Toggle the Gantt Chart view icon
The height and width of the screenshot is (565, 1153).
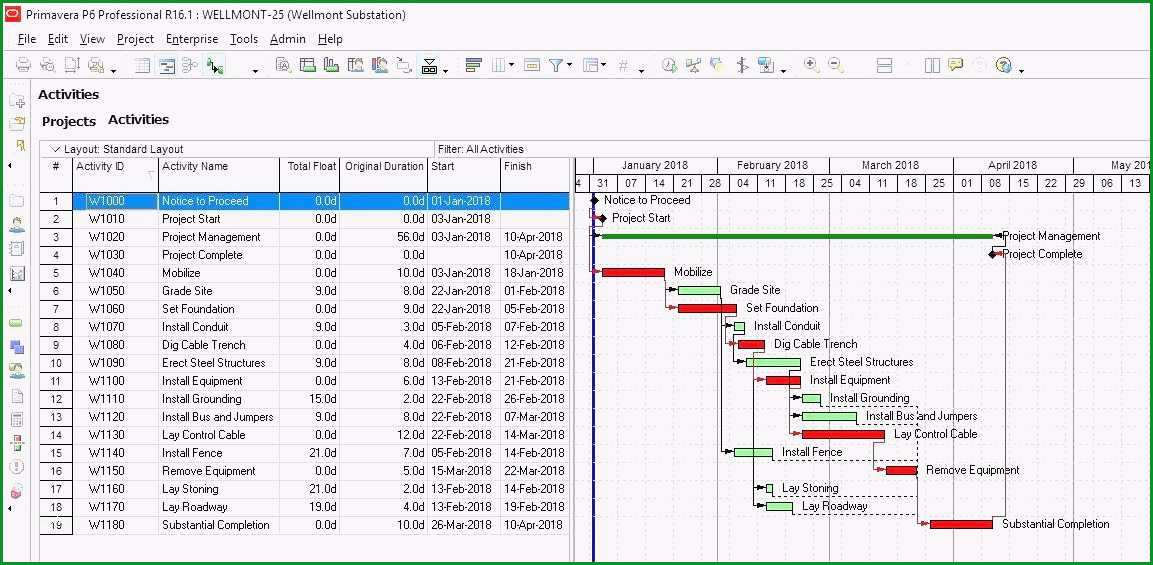tap(167, 65)
